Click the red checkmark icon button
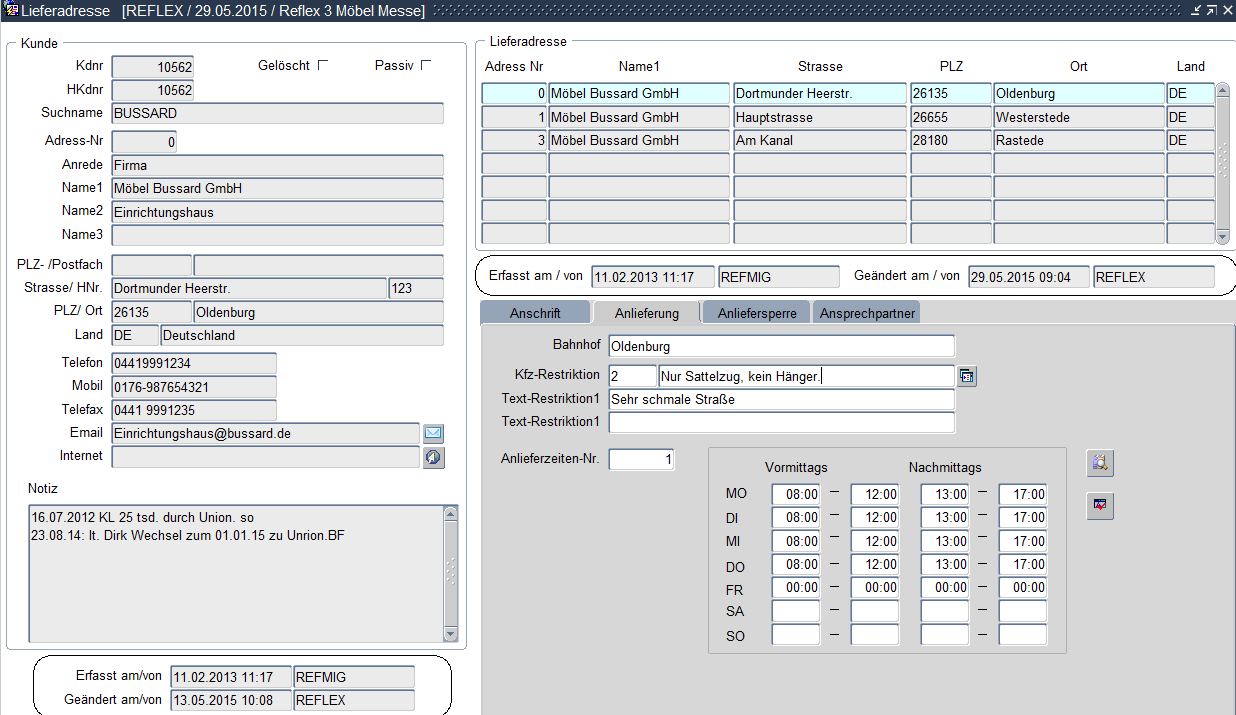This screenshot has height=715, width=1236. coord(1100,506)
